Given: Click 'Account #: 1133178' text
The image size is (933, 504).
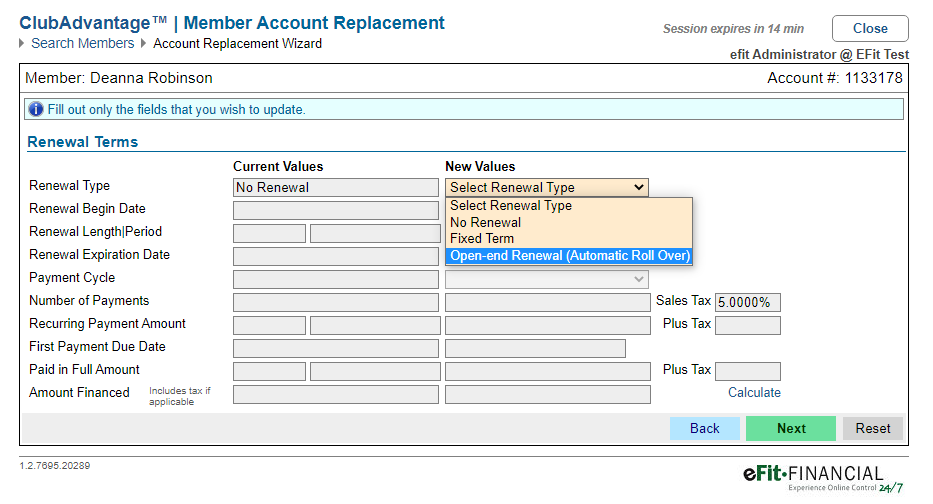Looking at the screenshot, I should (x=834, y=78).
